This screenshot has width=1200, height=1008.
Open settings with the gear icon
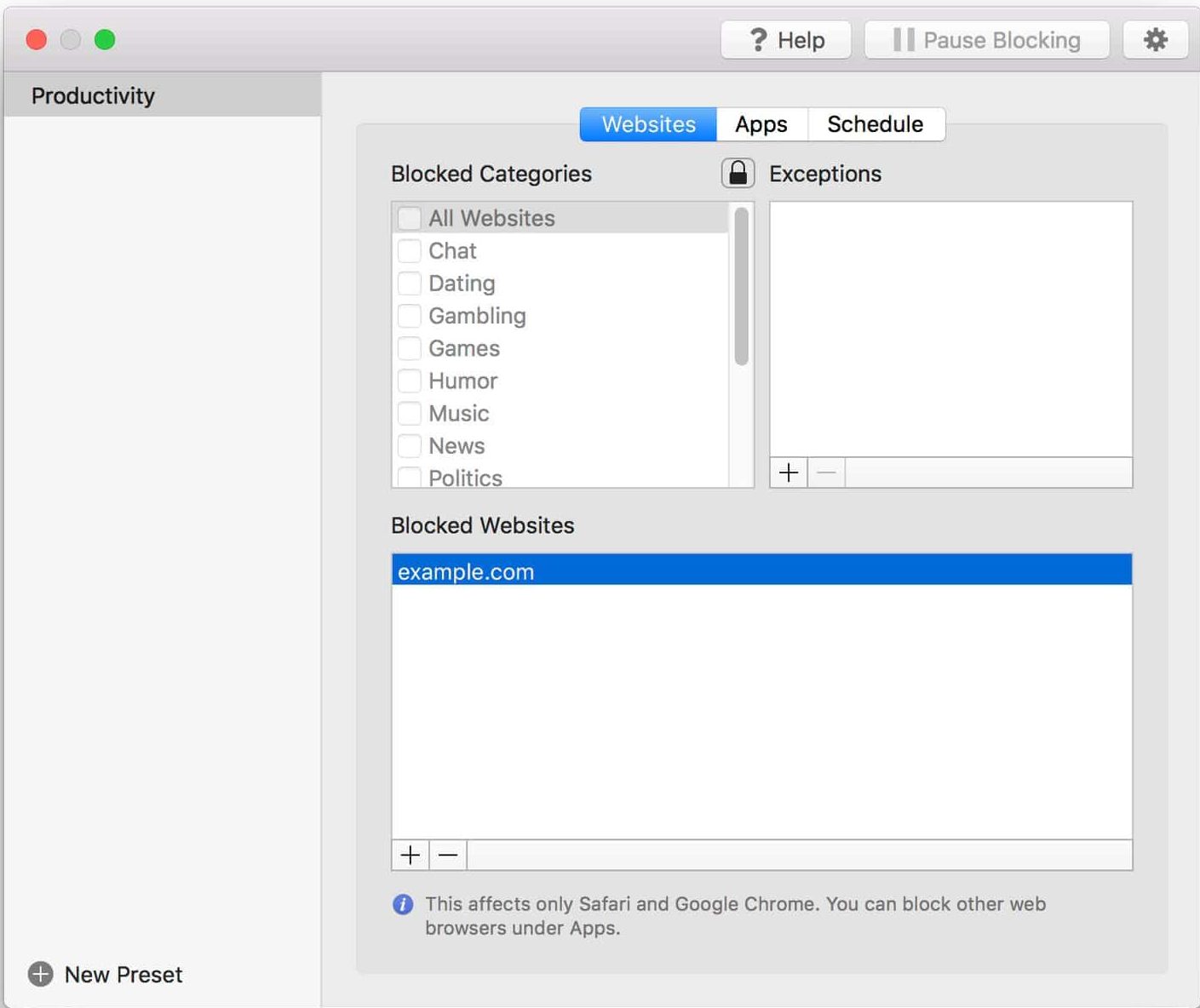1155,40
